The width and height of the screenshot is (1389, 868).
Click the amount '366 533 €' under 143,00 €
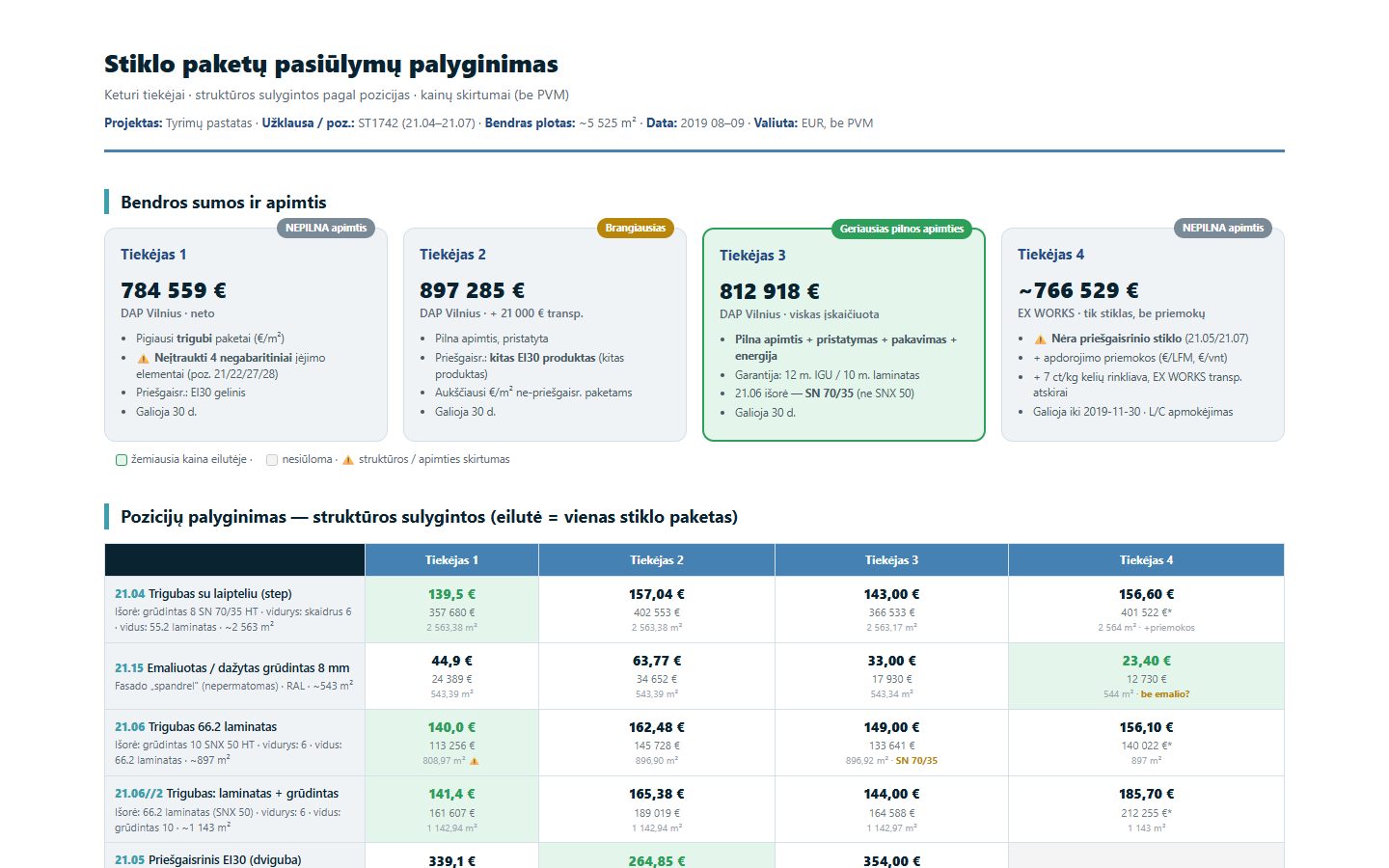coord(891,612)
